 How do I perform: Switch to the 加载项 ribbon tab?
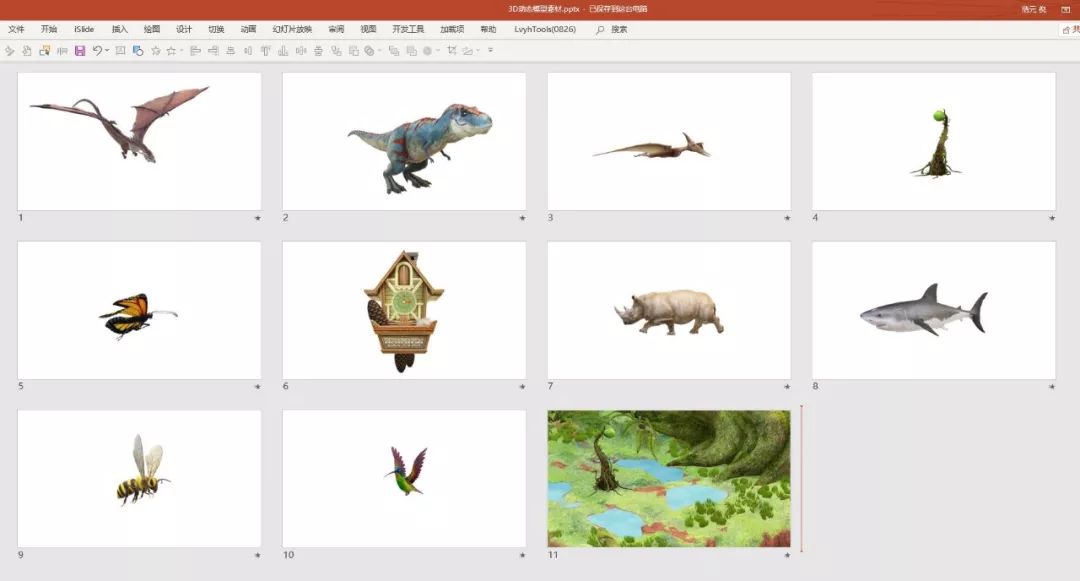(452, 30)
